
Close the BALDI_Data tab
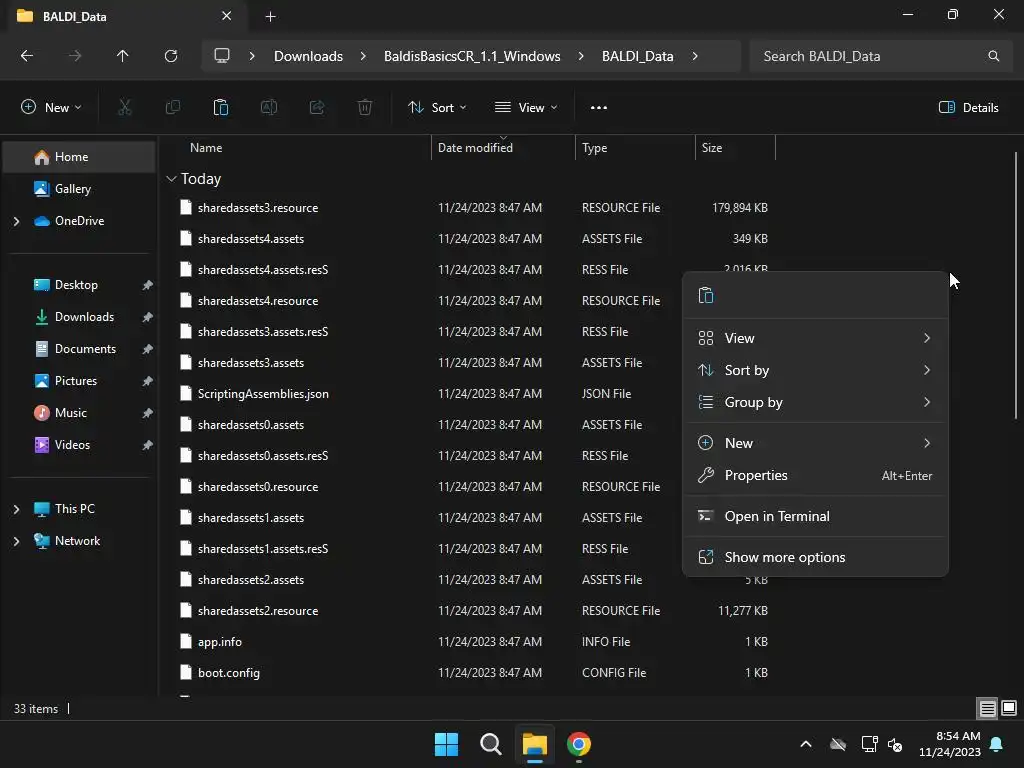pos(227,16)
